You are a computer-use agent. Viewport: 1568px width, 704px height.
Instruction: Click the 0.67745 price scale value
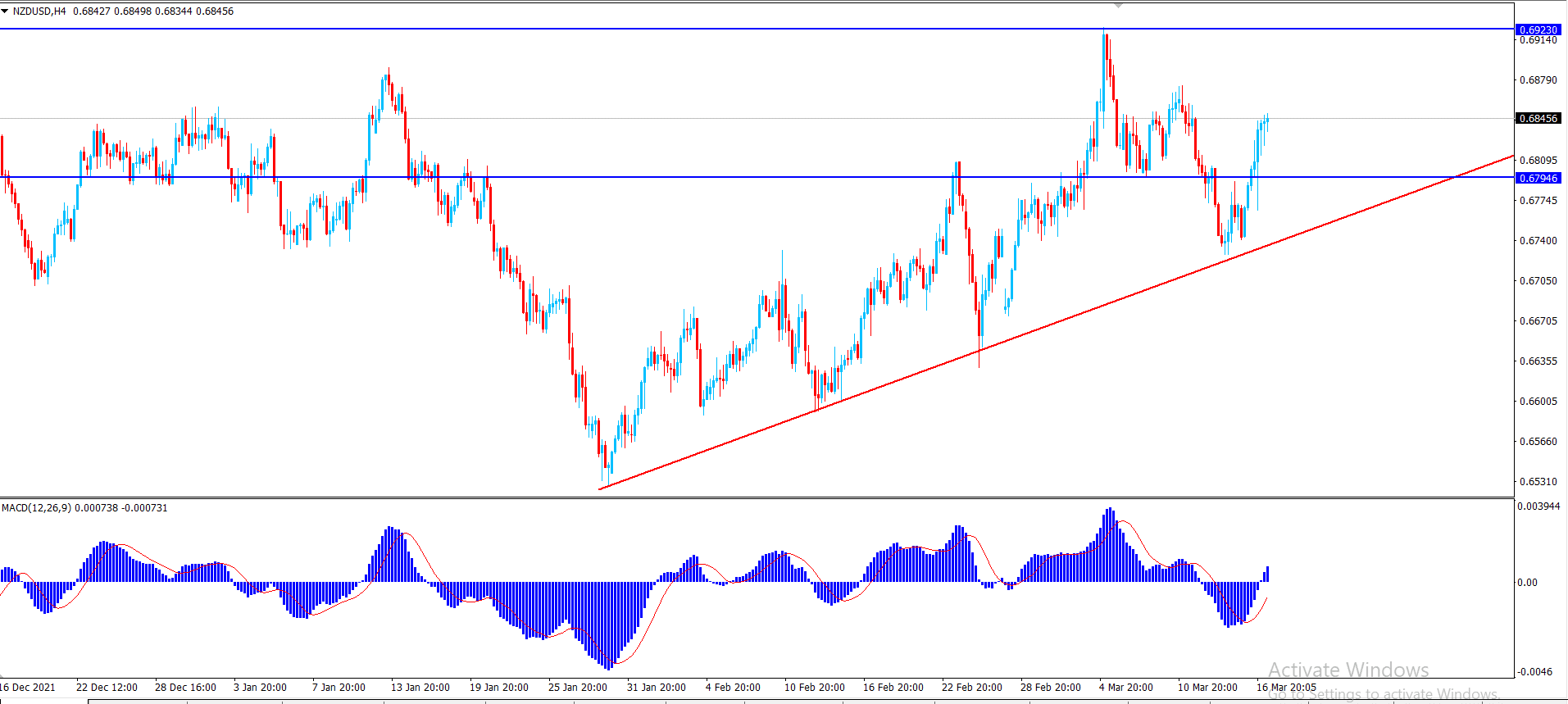1538,201
